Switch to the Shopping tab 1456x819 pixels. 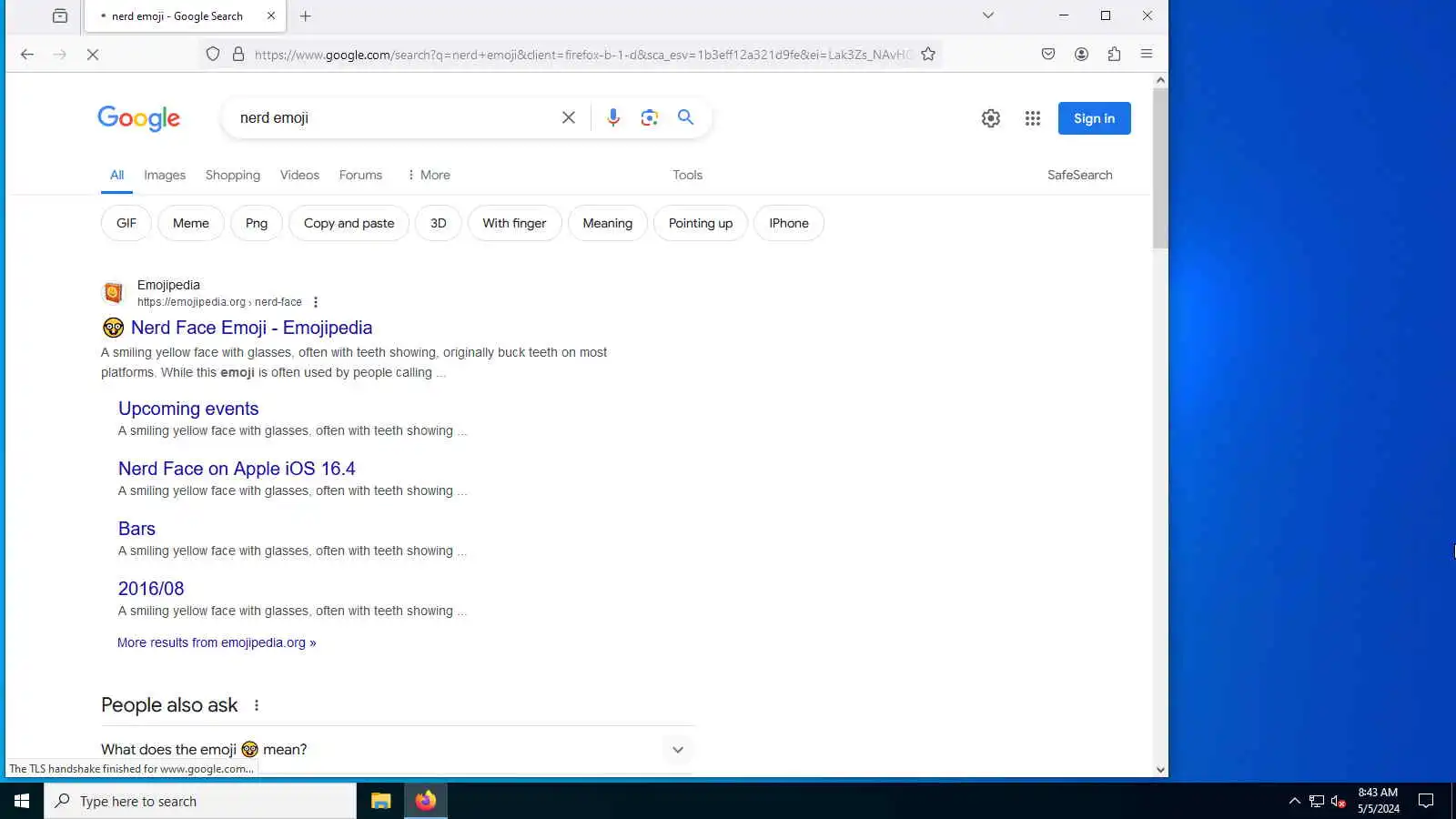click(233, 175)
